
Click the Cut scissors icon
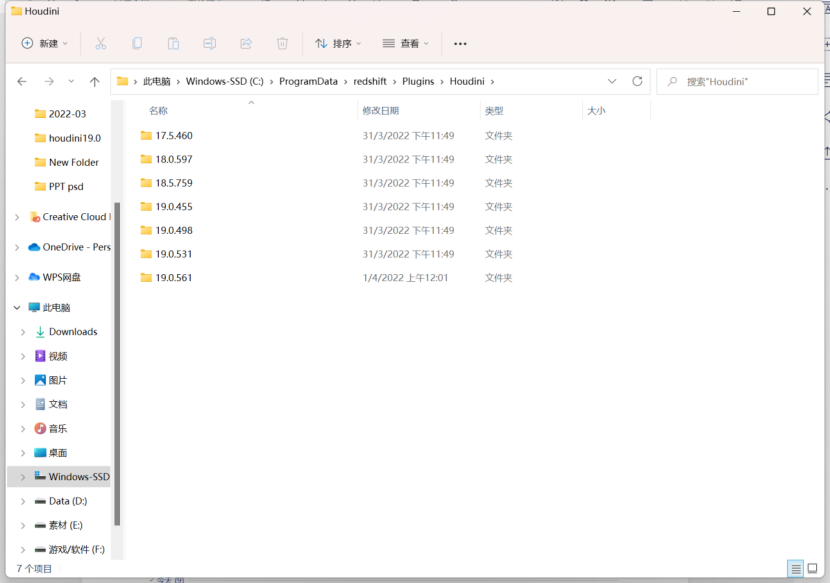tap(101, 43)
